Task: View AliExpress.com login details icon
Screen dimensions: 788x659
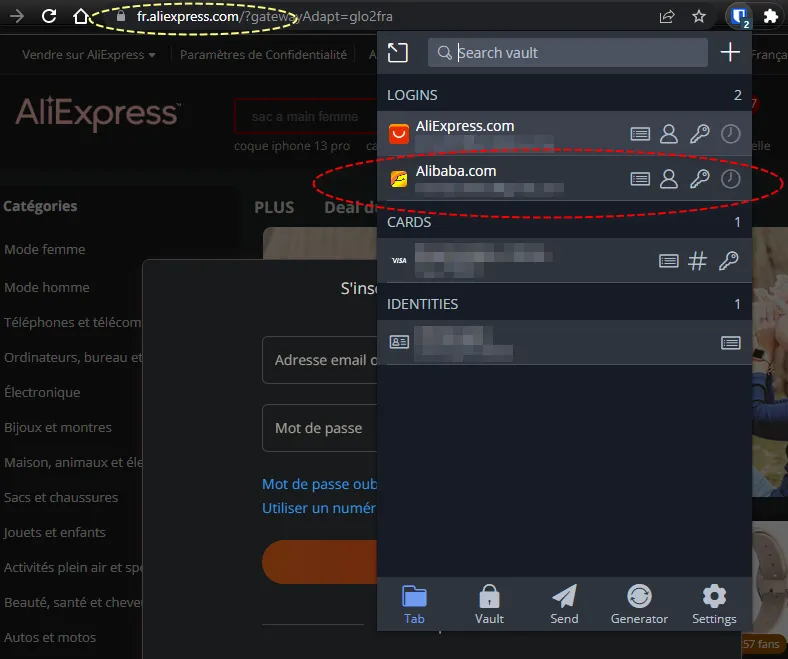Action: click(x=640, y=134)
